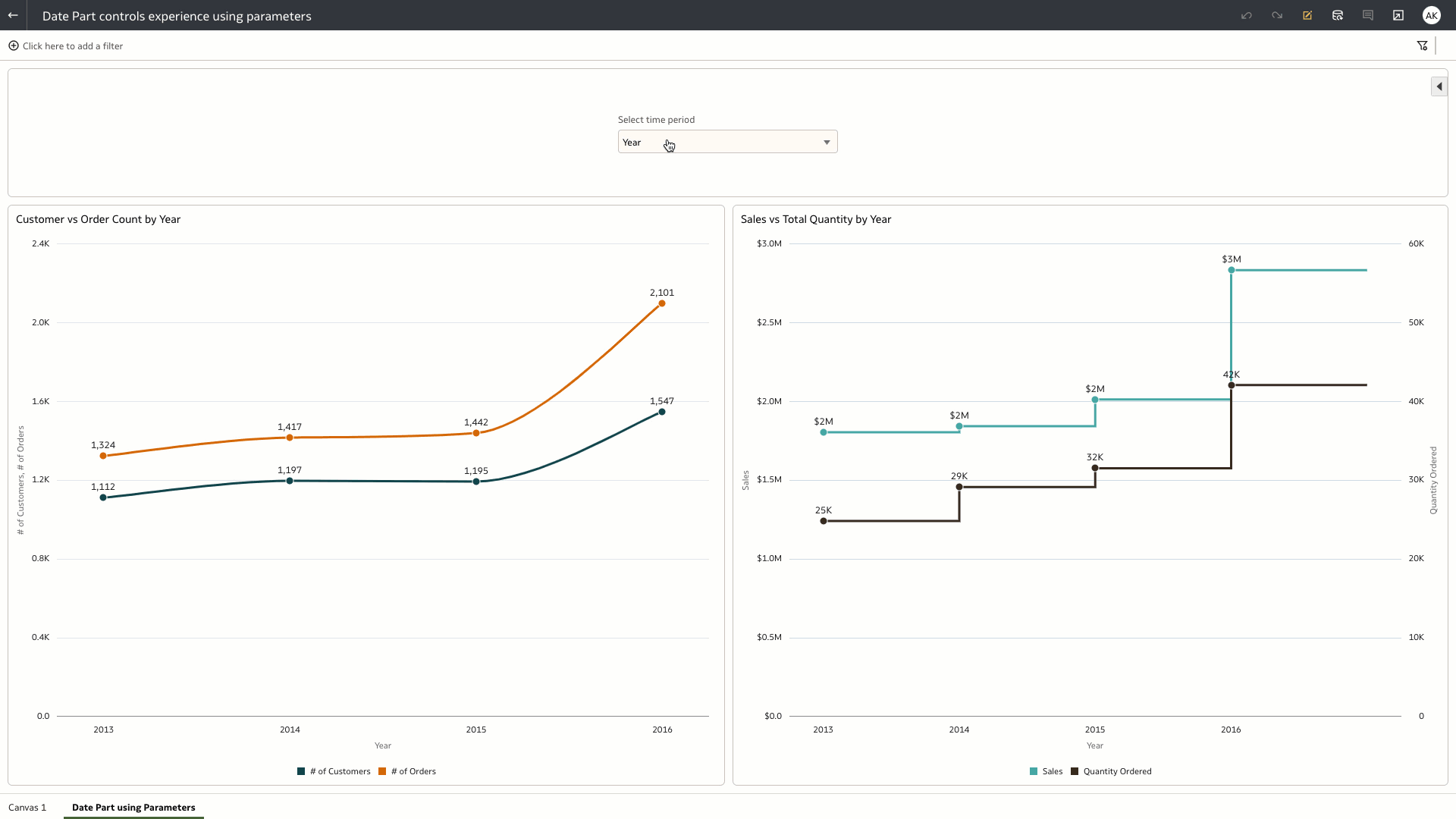
Task: Click 'Click here to add a filter'
Action: click(73, 46)
